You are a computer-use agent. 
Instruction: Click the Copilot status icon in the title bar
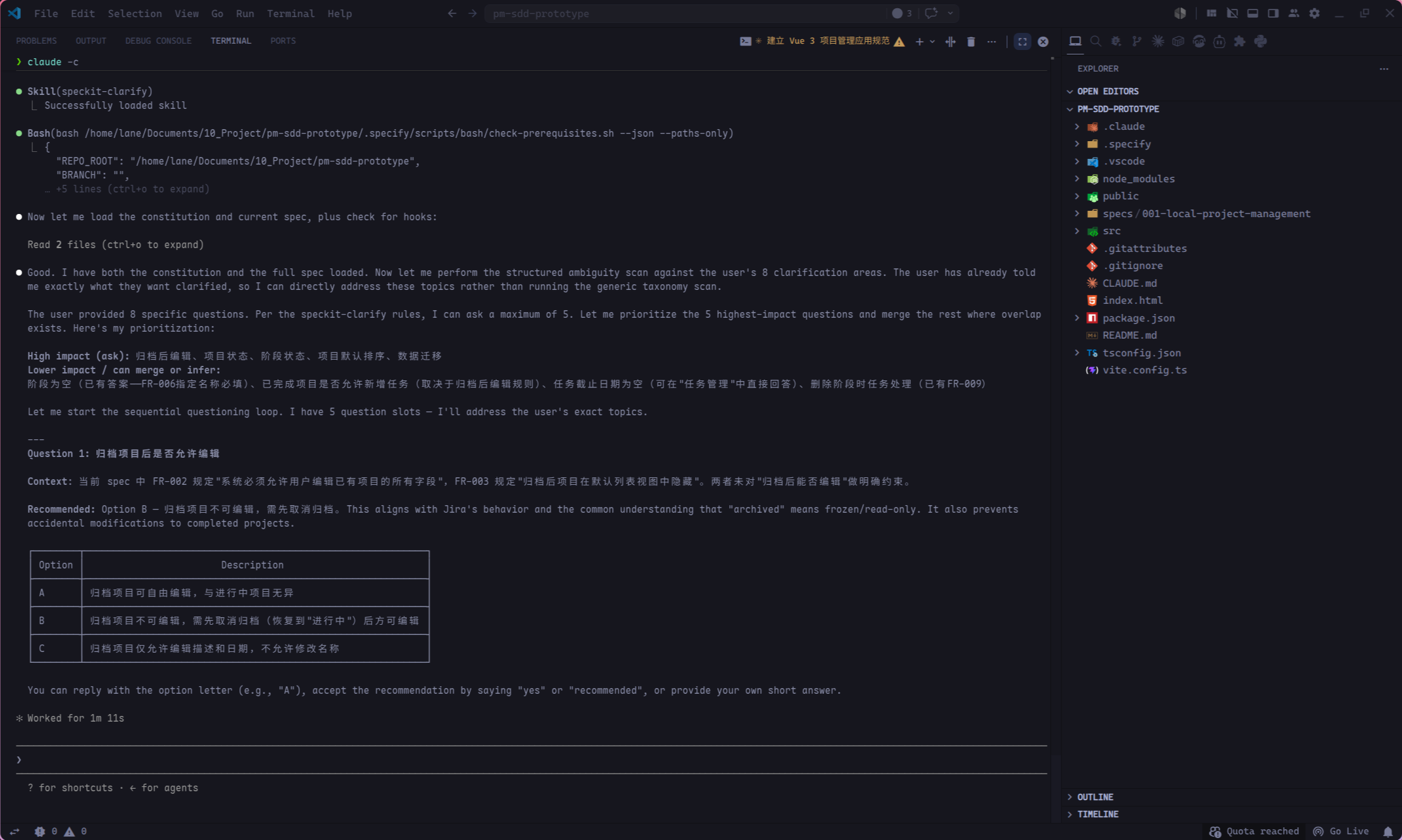[1180, 13]
